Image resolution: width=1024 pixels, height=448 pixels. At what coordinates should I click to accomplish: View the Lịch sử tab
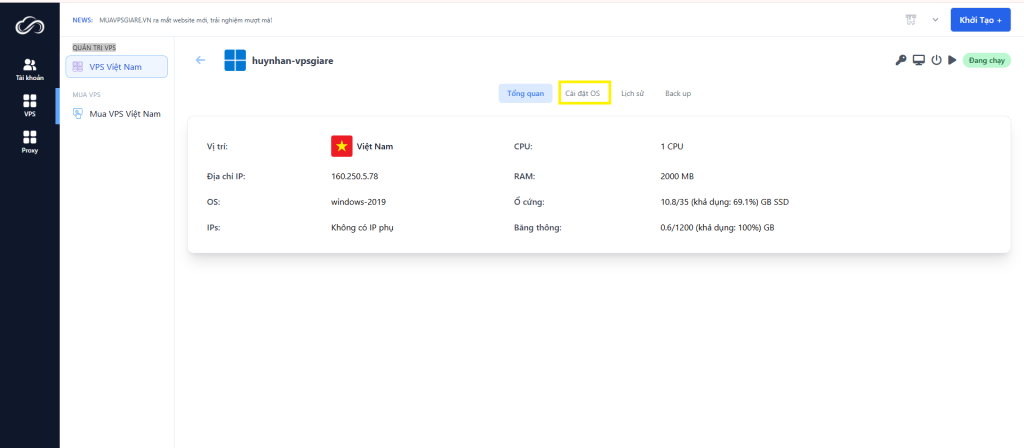tap(632, 93)
